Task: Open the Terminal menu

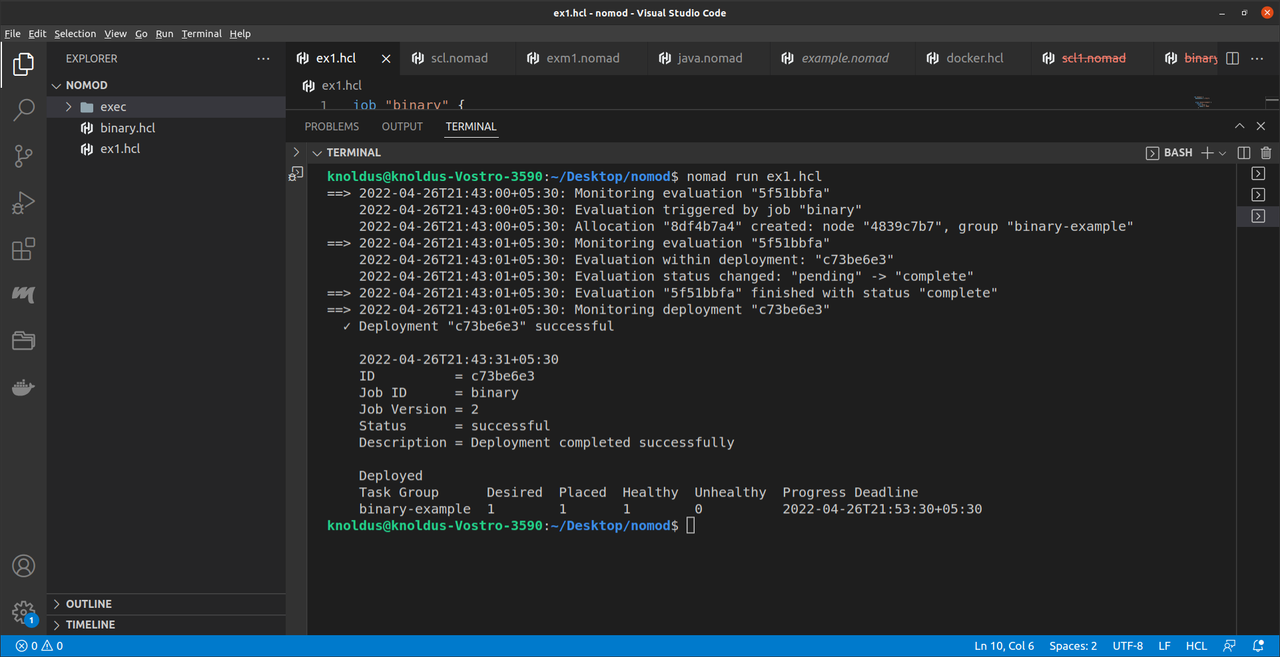Action: coord(202,34)
